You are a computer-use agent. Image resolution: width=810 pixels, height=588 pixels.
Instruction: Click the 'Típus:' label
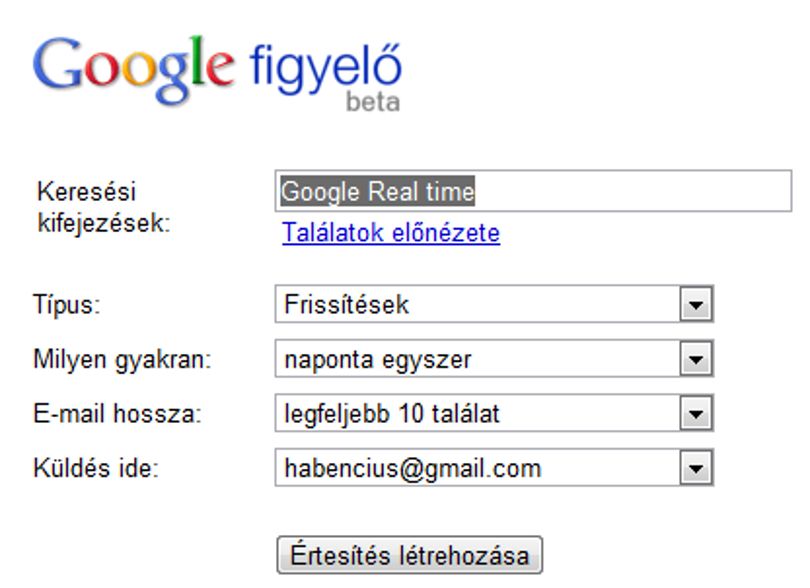click(x=67, y=304)
